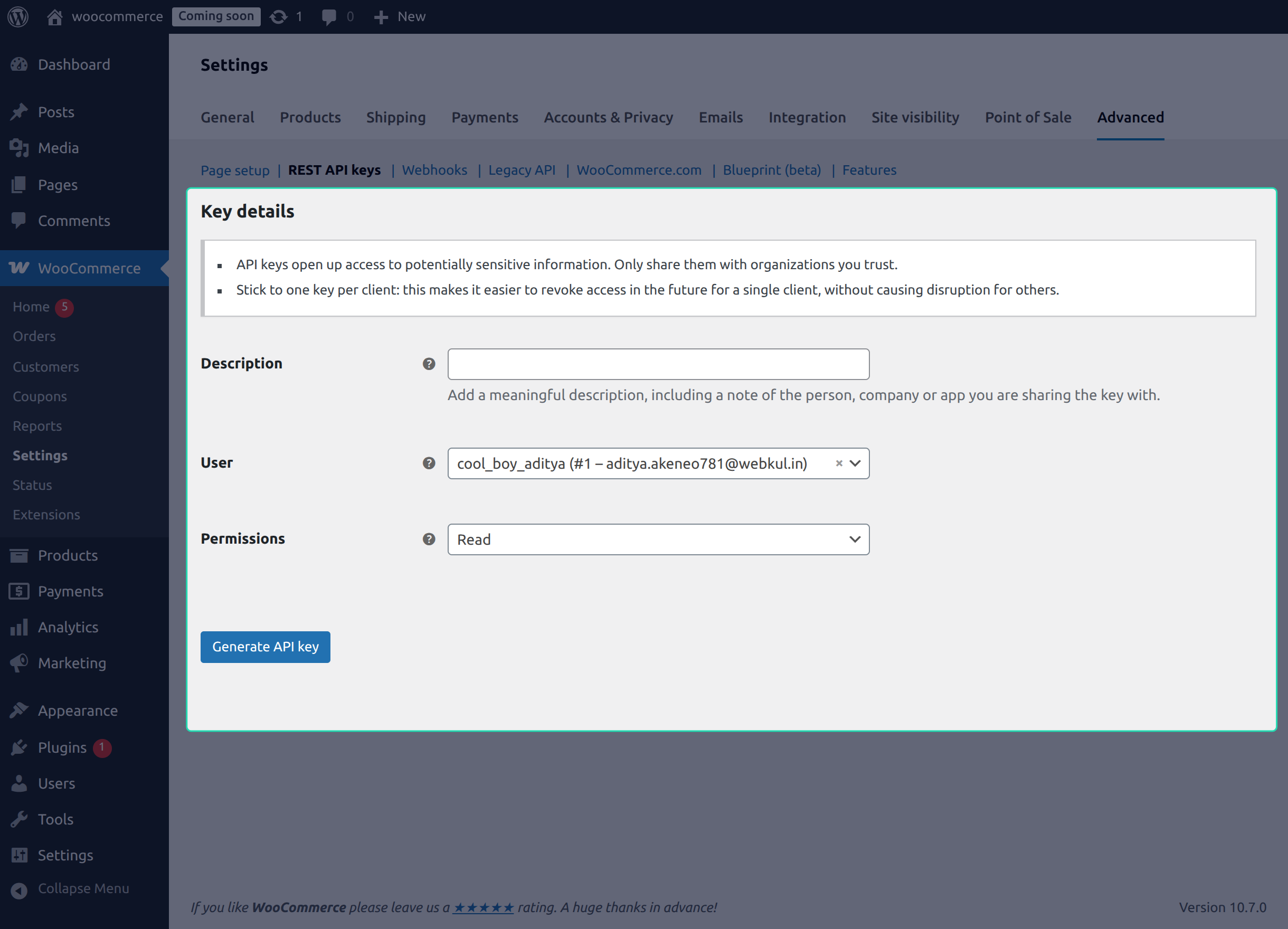Select the REST API keys section
Image resolution: width=1288 pixels, height=929 pixels.
335,170
